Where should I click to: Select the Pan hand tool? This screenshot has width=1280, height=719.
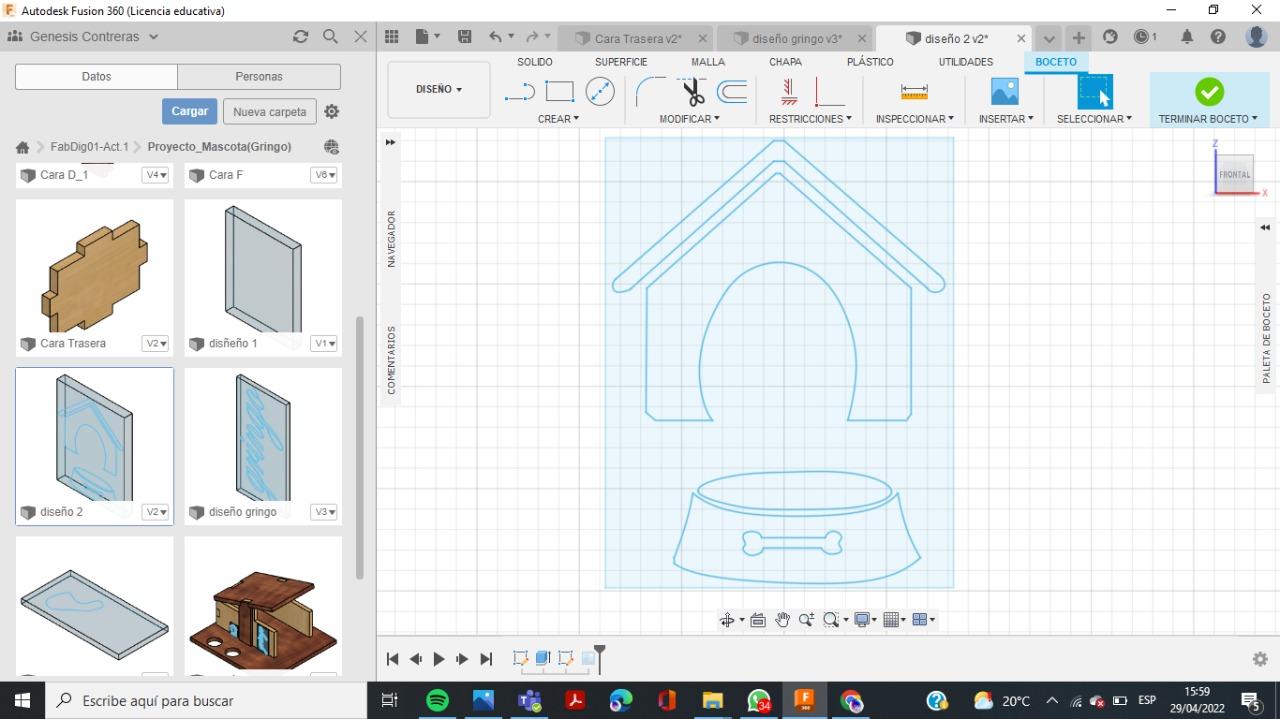(782, 620)
